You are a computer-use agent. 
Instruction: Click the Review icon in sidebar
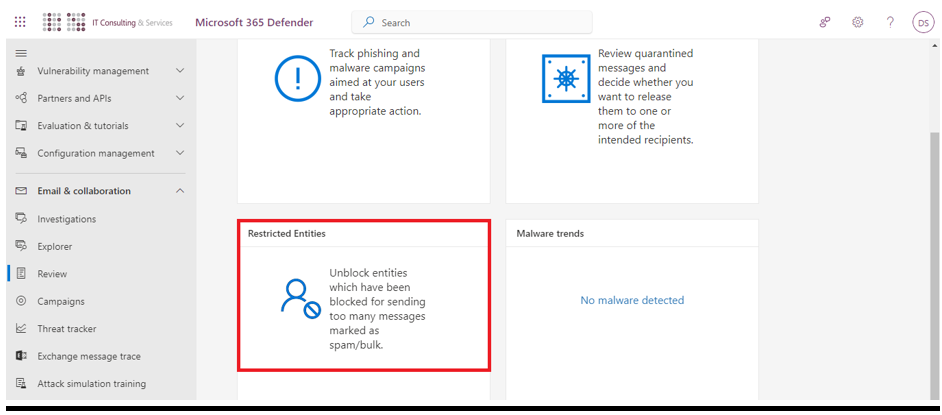21,273
